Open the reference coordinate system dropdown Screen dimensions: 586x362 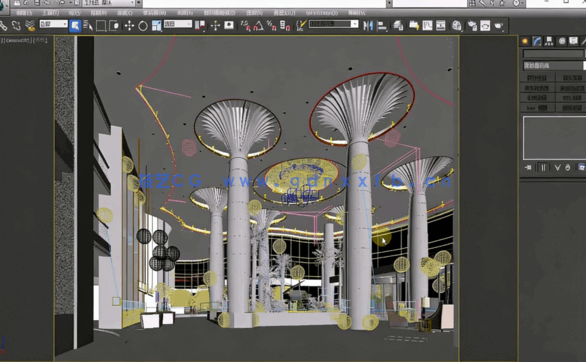pos(178,24)
